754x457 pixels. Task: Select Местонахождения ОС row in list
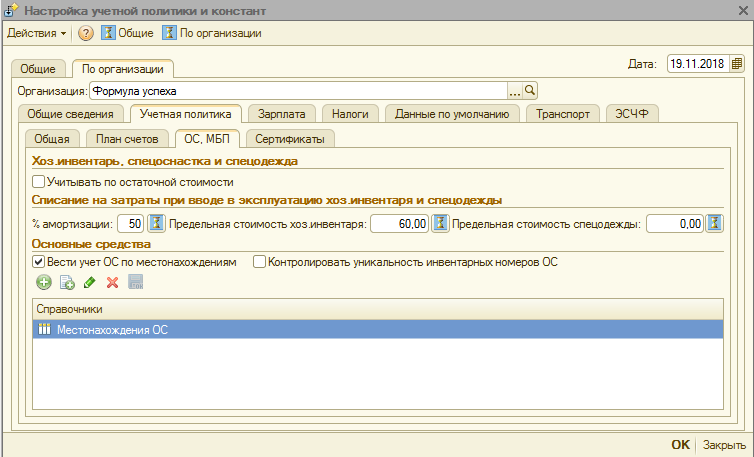tap(376, 329)
